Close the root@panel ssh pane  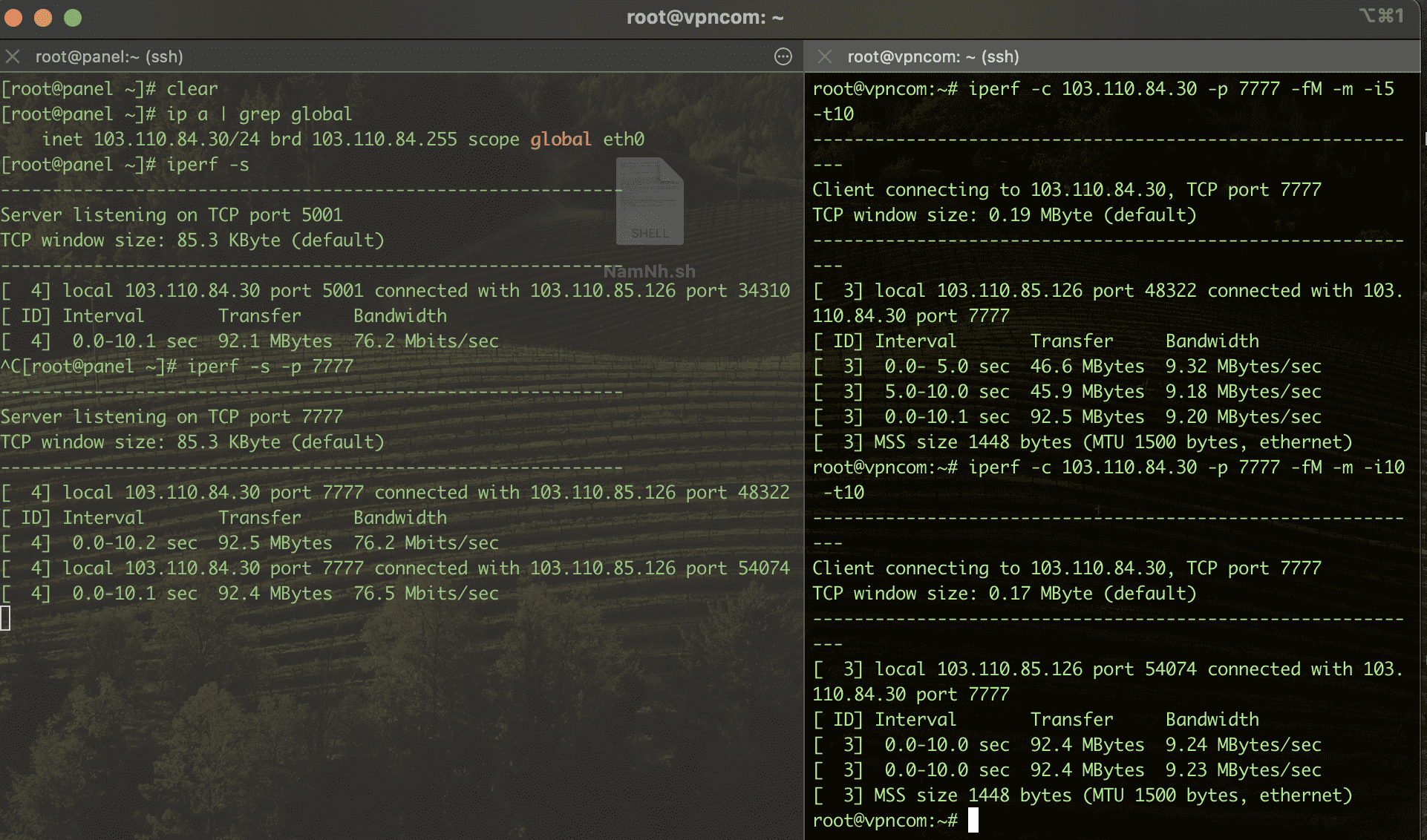tap(12, 56)
